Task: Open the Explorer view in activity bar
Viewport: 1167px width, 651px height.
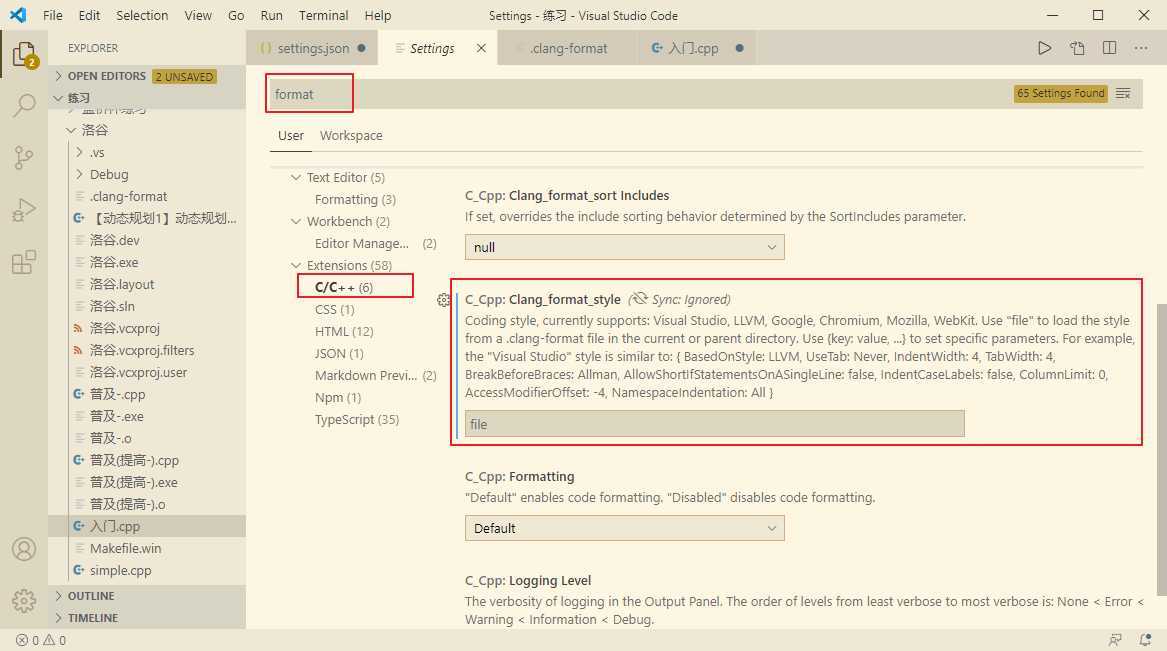Action: point(24,54)
